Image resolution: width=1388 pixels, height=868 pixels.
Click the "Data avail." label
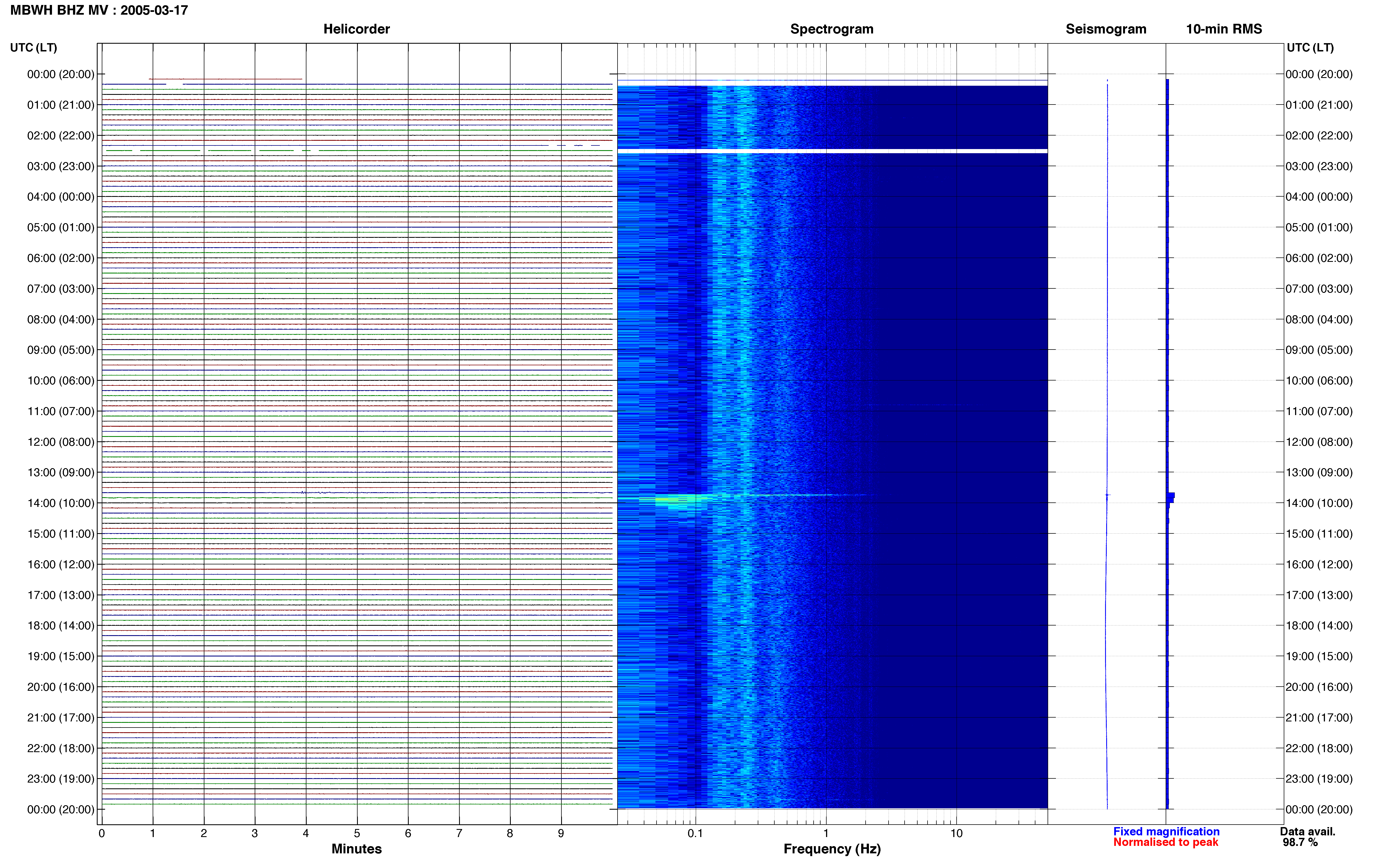point(1308,831)
